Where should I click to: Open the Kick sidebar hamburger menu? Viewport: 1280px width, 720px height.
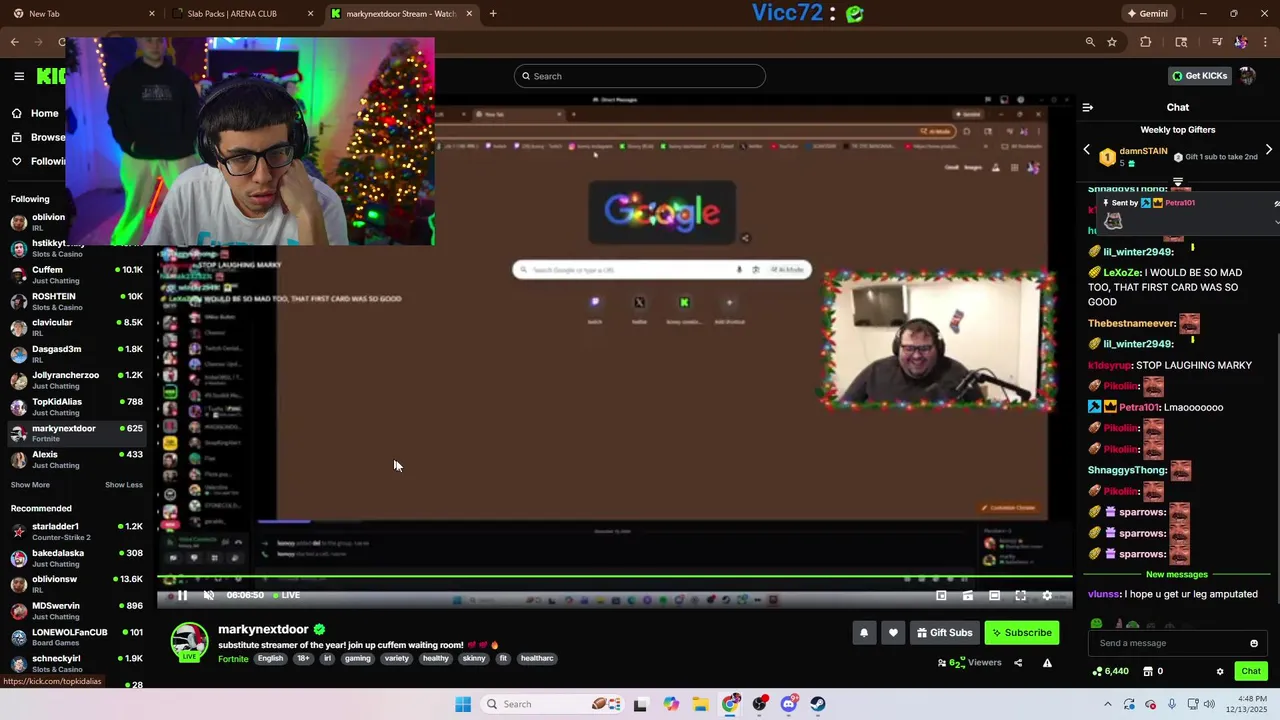[x=19, y=76]
